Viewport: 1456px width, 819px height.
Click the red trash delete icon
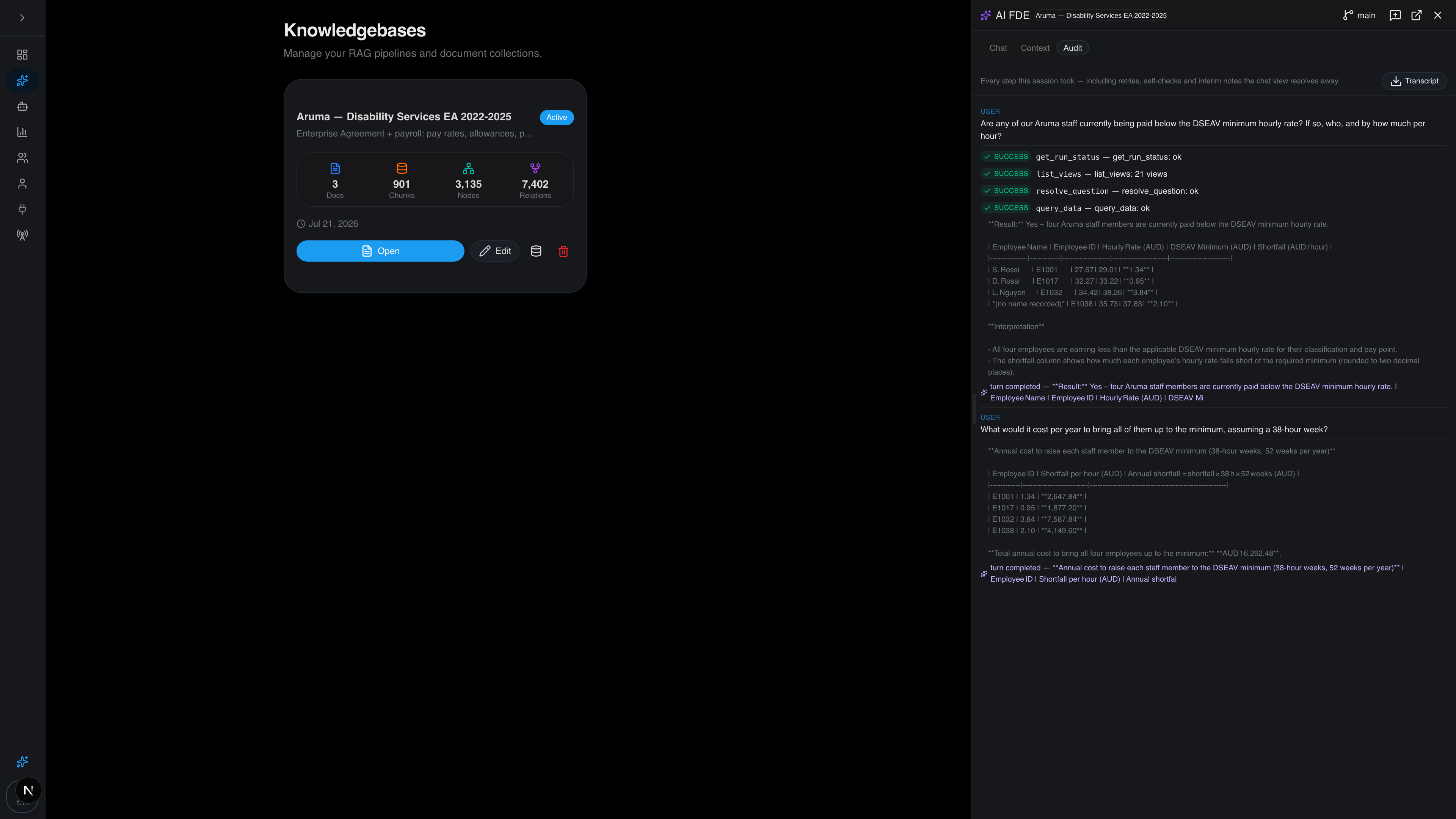pos(563,251)
